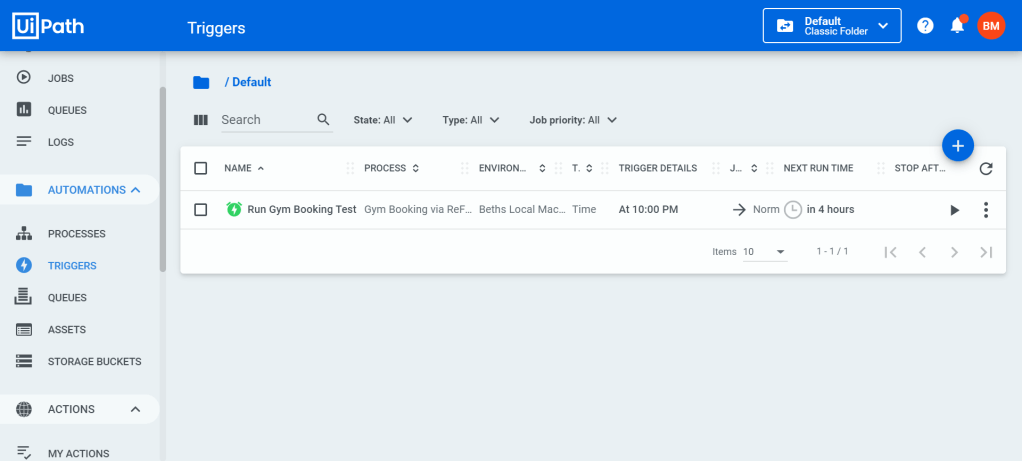Open more actions menu for the trigger row
Viewport: 1022px width, 461px height.
pyautogui.click(x=986, y=210)
